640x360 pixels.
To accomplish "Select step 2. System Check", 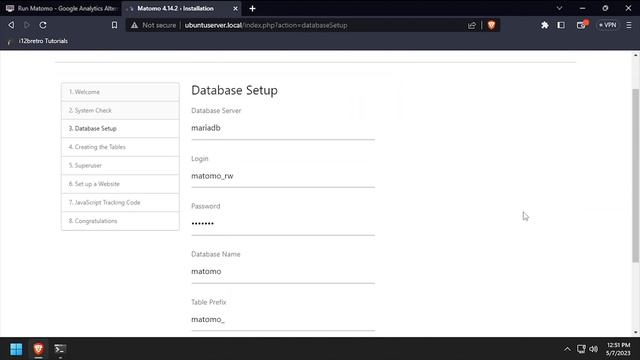I will [120, 110].
